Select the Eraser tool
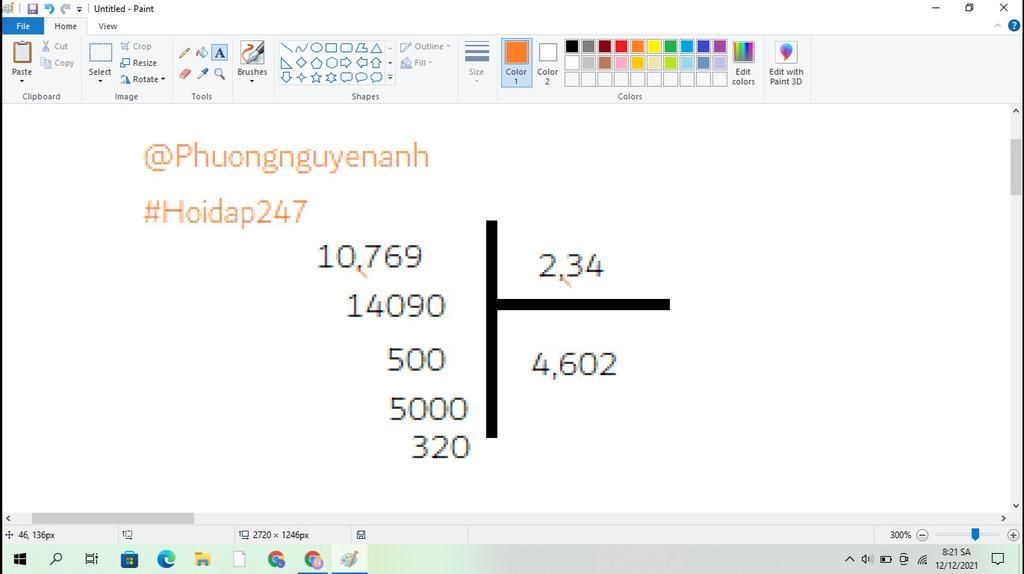Image resolution: width=1024 pixels, height=574 pixels. 185,74
